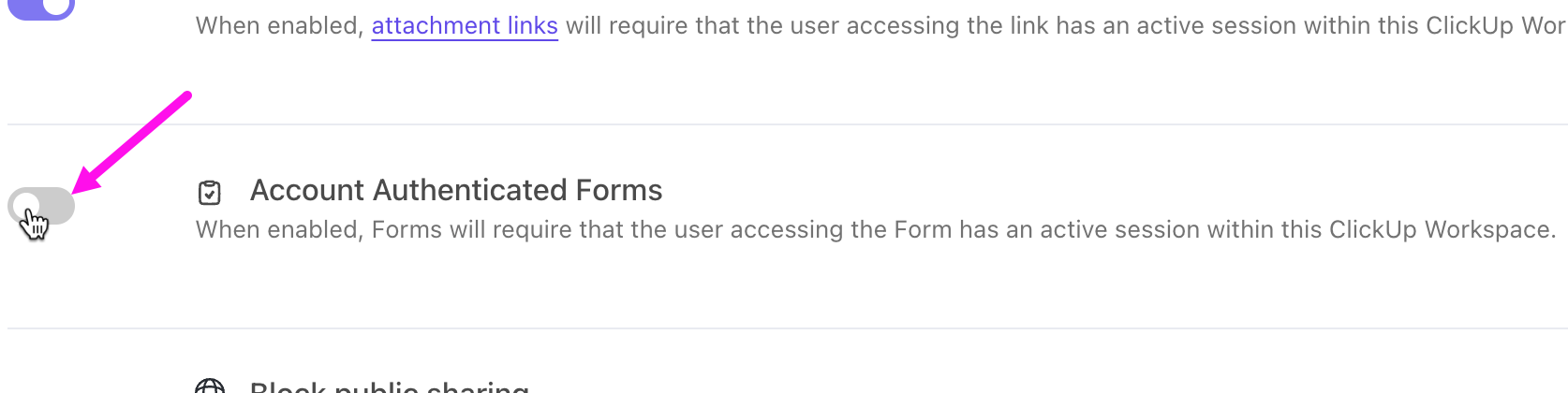Click the "Block public sharing" heading
Viewport: 1568px width, 393px height.
pyautogui.click(x=390, y=387)
